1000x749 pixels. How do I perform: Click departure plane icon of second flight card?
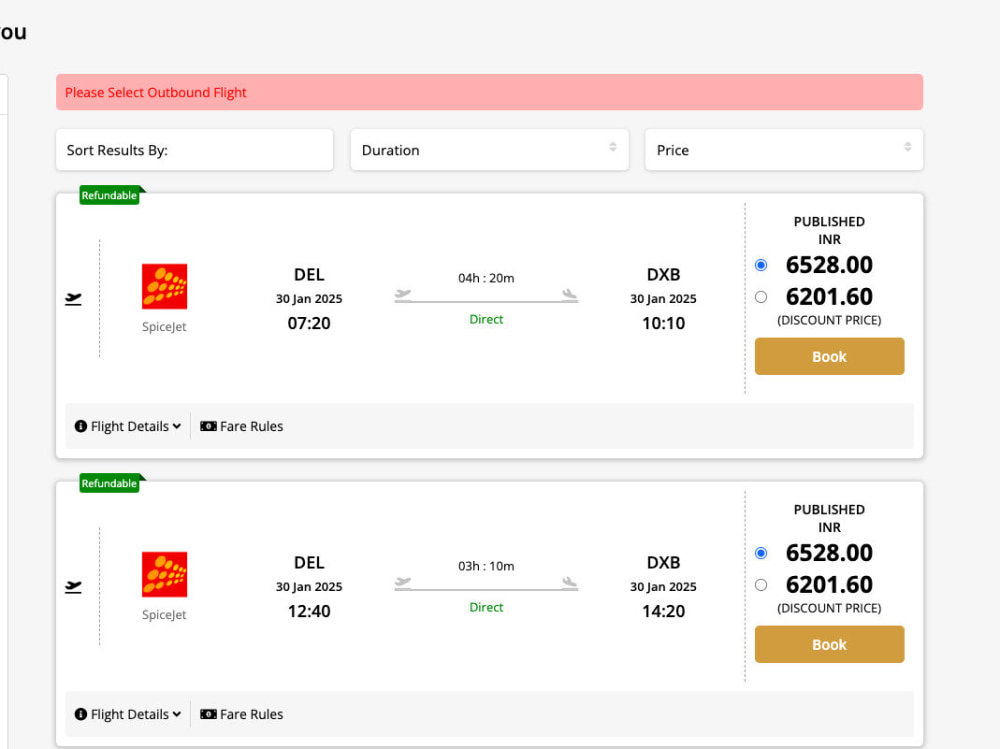(73, 586)
